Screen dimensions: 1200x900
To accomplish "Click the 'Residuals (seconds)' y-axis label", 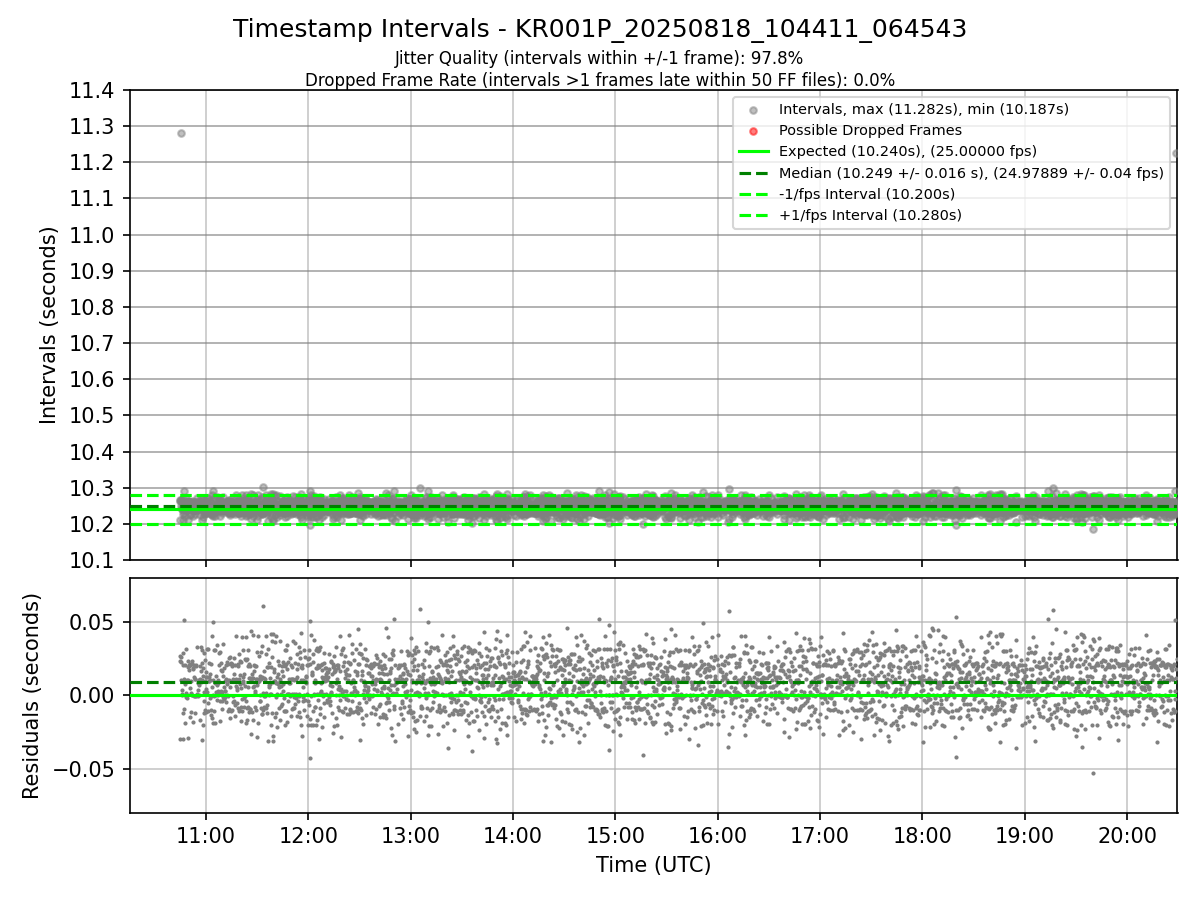I will pyautogui.click(x=32, y=696).
